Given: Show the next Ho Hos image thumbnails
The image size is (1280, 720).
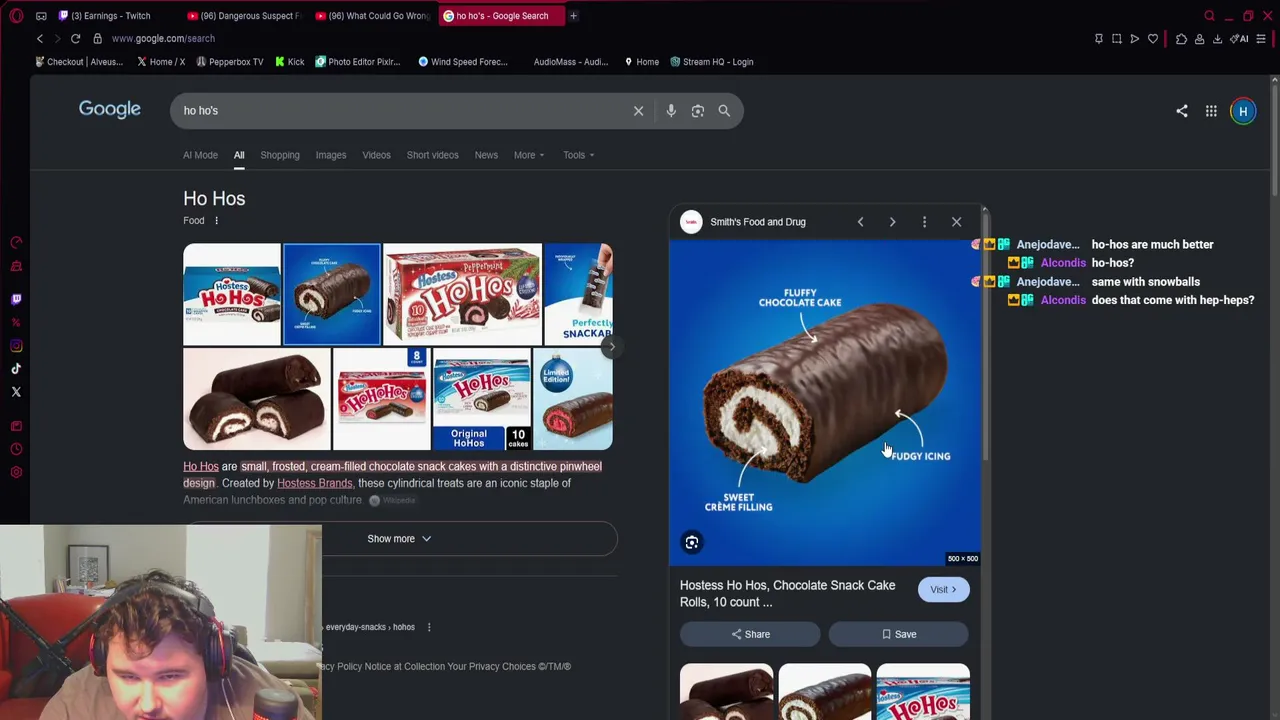Looking at the screenshot, I should click(611, 347).
